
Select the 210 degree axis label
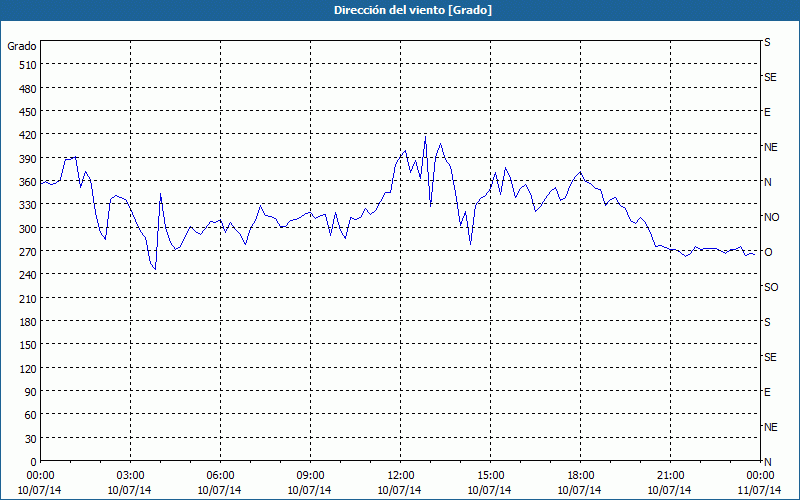28,299
